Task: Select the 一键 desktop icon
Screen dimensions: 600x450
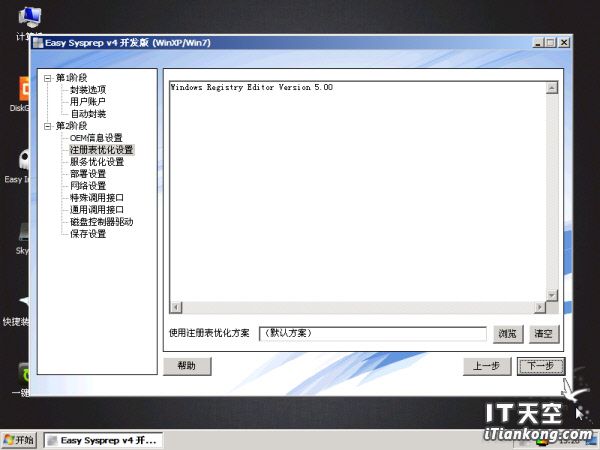Action: tap(21, 379)
